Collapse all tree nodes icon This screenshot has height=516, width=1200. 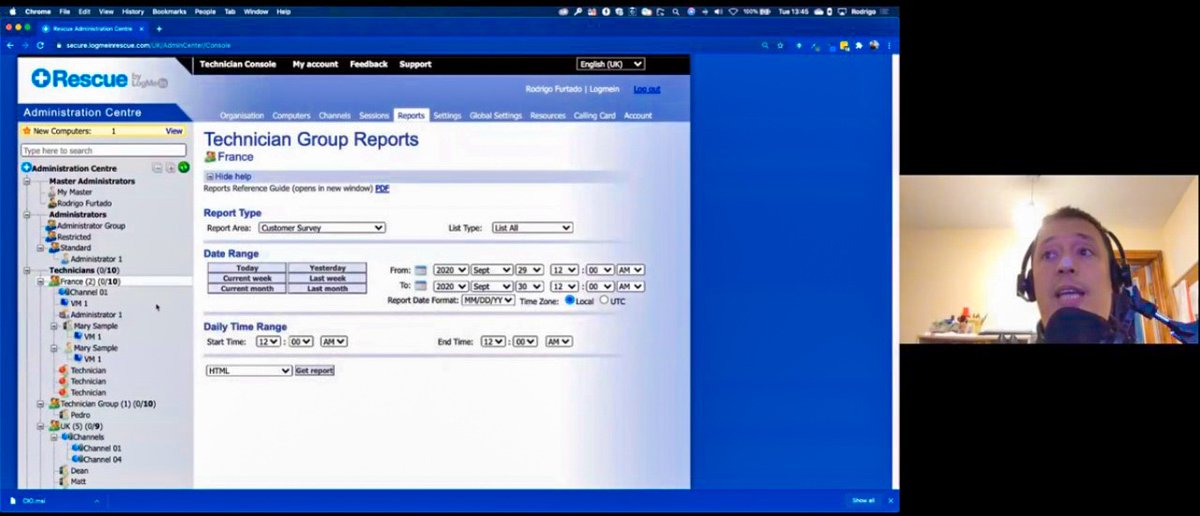157,168
